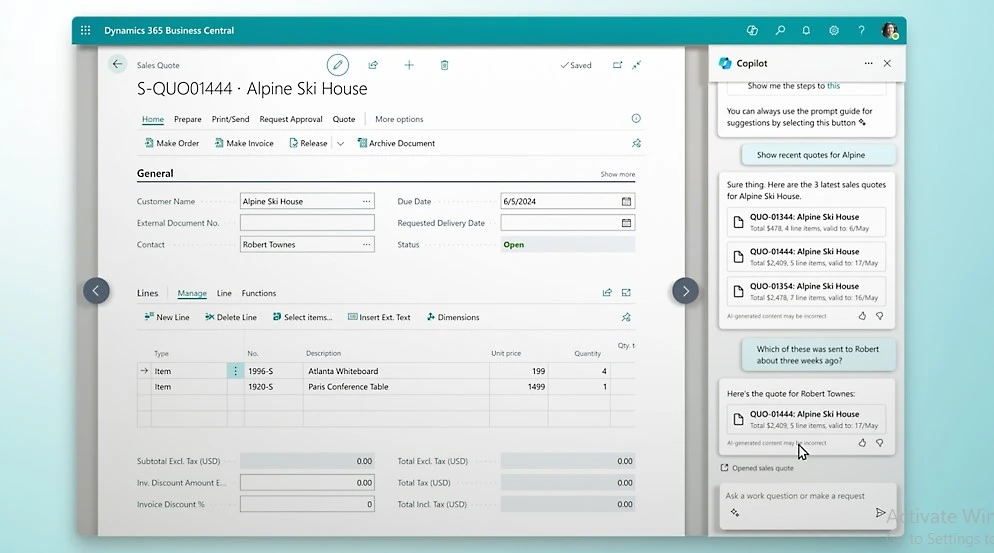Delete the quote with trash icon

click(x=444, y=65)
